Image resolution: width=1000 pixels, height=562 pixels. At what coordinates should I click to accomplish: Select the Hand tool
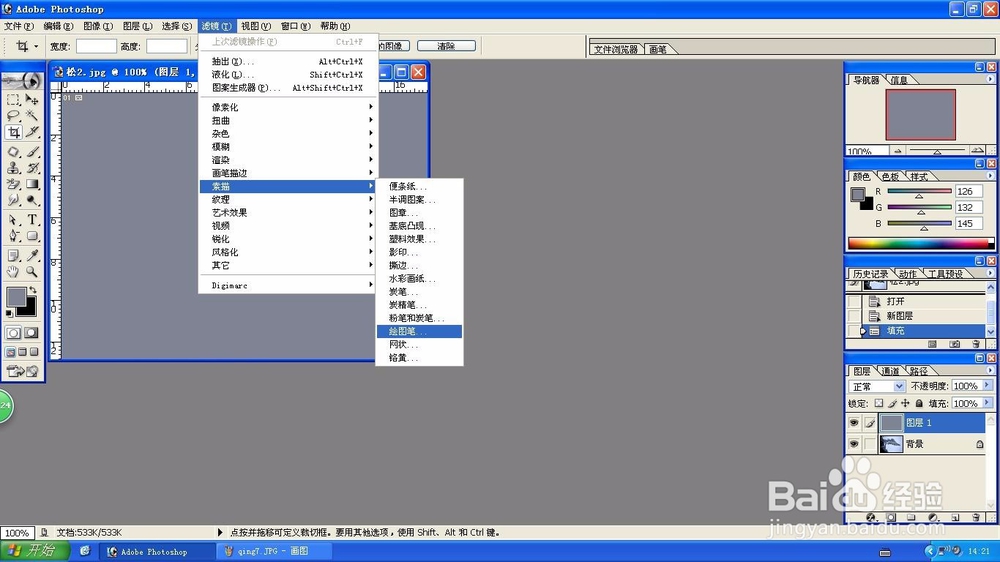(13, 272)
